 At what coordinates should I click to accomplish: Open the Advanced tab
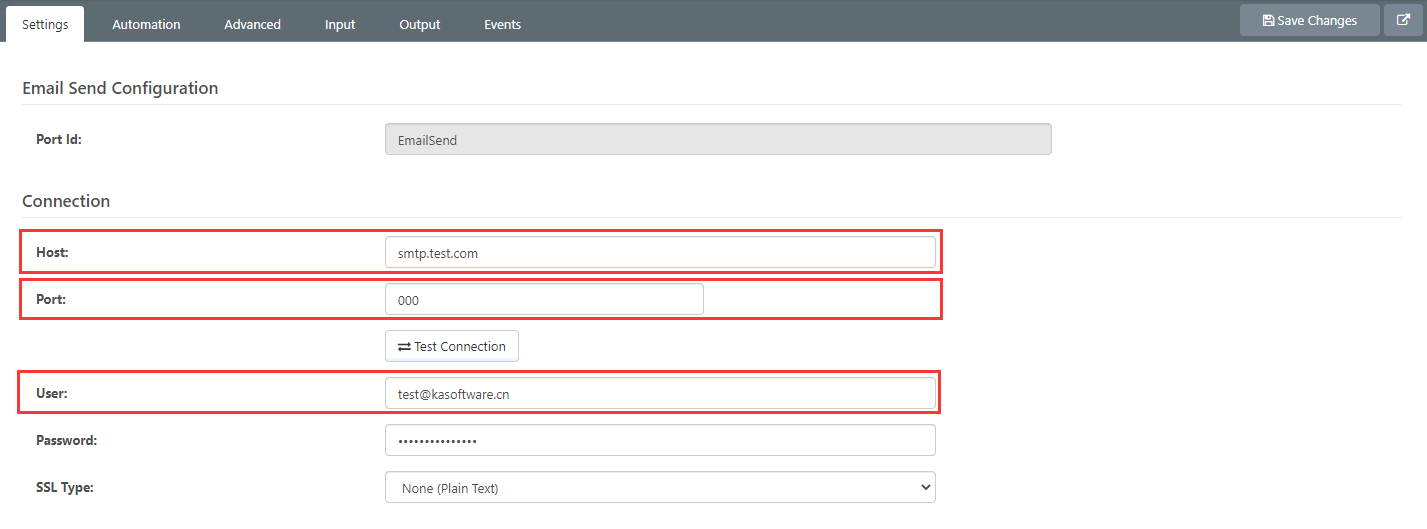point(252,24)
